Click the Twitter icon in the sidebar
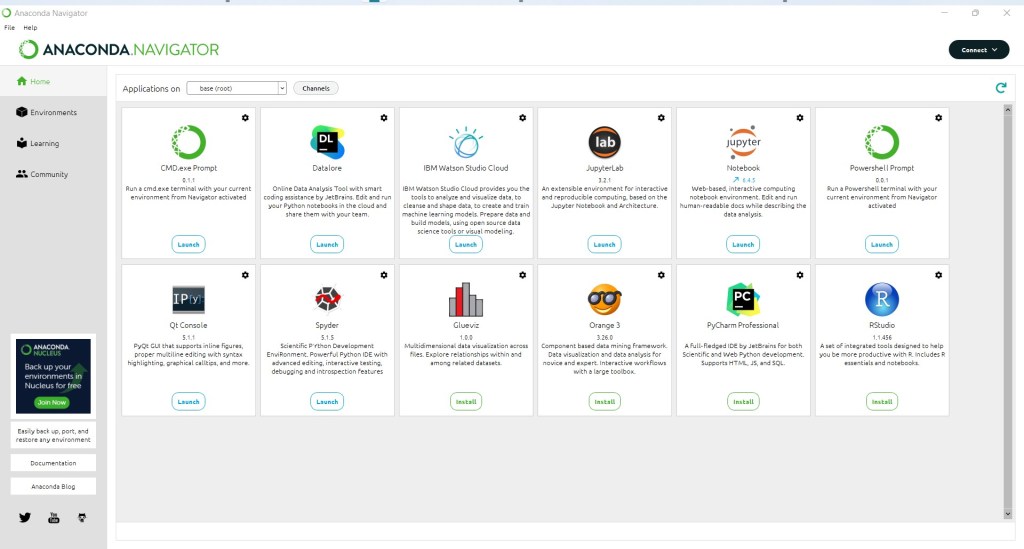Viewport: 1024px width, 549px height. point(25,517)
